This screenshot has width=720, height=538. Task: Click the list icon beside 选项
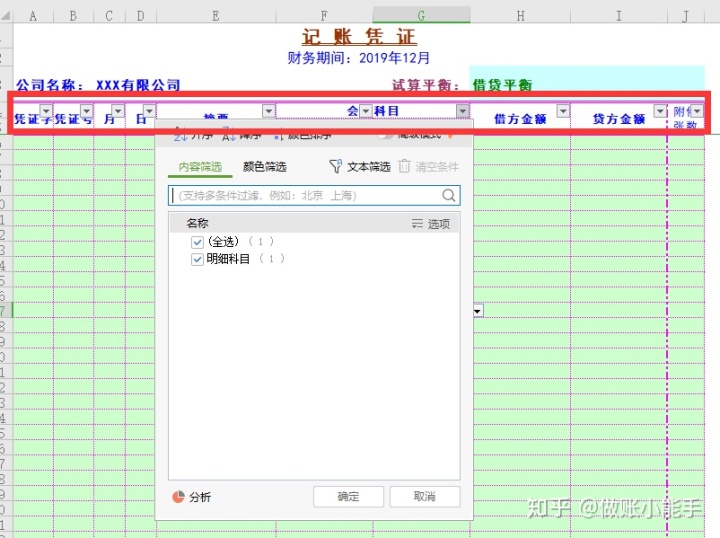417,224
